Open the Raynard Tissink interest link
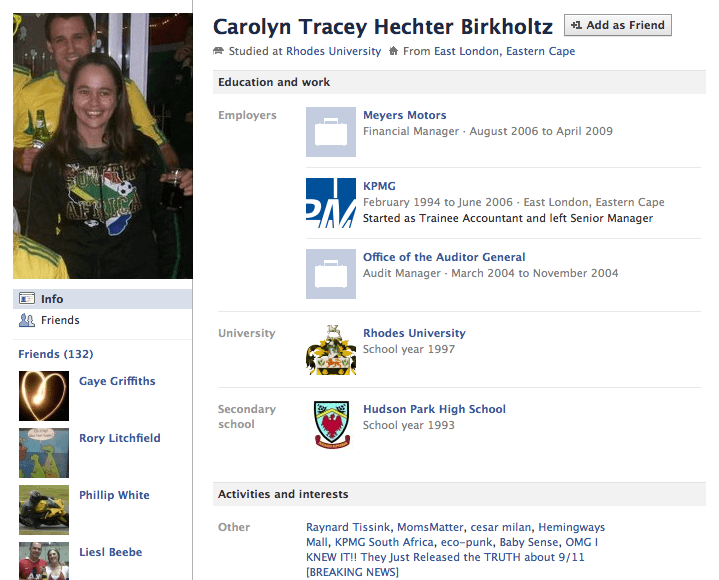The height and width of the screenshot is (580, 719). click(348, 527)
